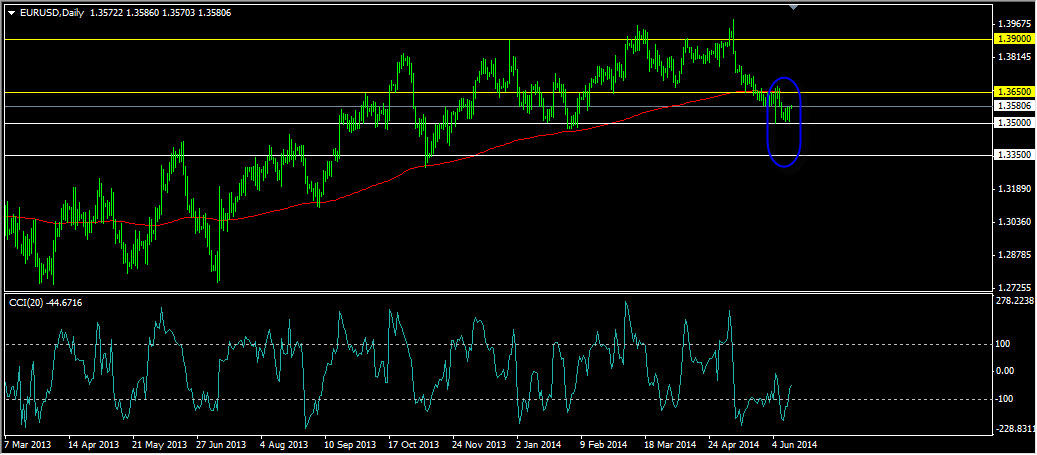The height and width of the screenshot is (455, 1037).
Task: Click the current price label 1.35806
Action: click(x=1017, y=106)
